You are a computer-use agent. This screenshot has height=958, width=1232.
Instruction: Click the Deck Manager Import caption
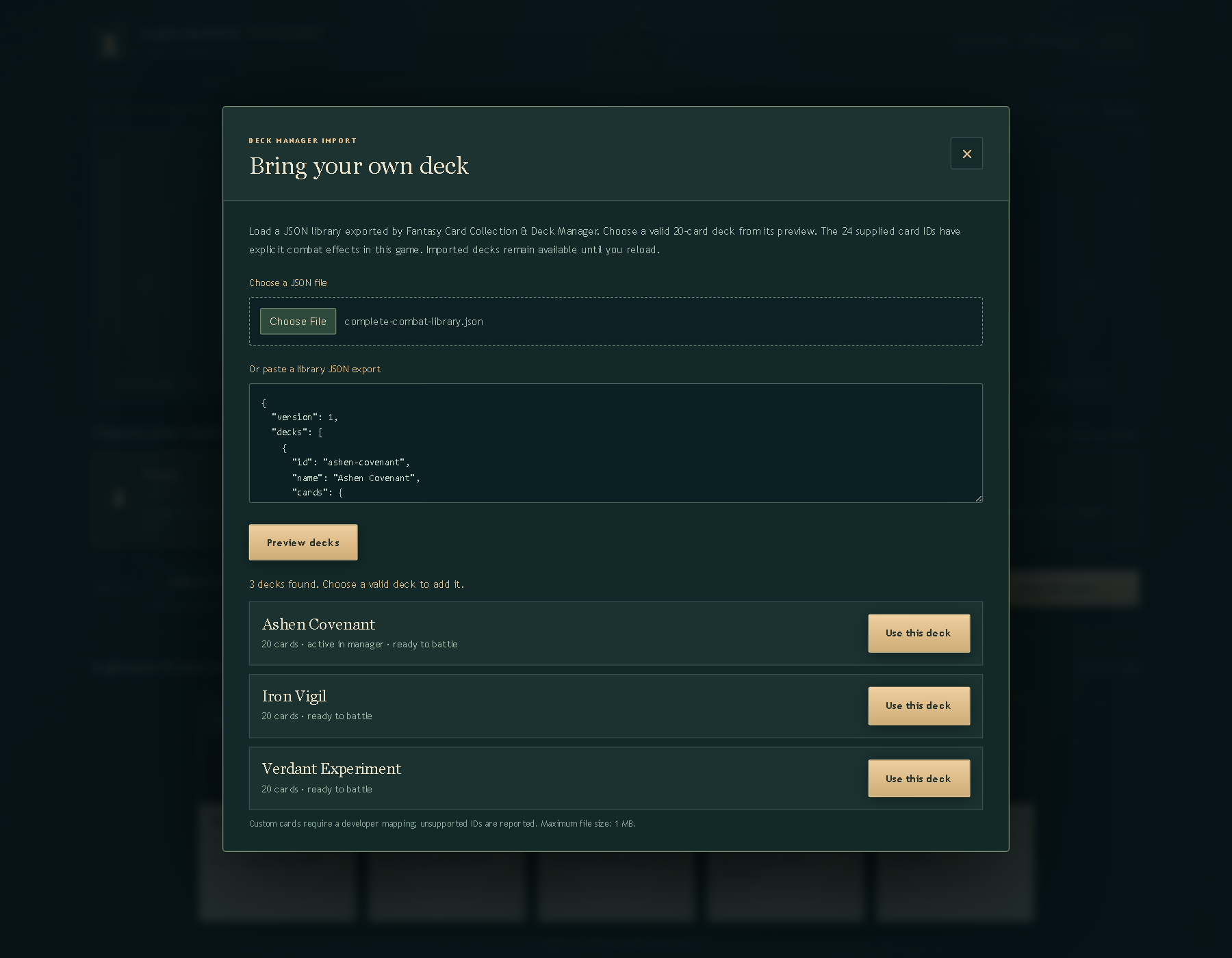click(x=303, y=140)
